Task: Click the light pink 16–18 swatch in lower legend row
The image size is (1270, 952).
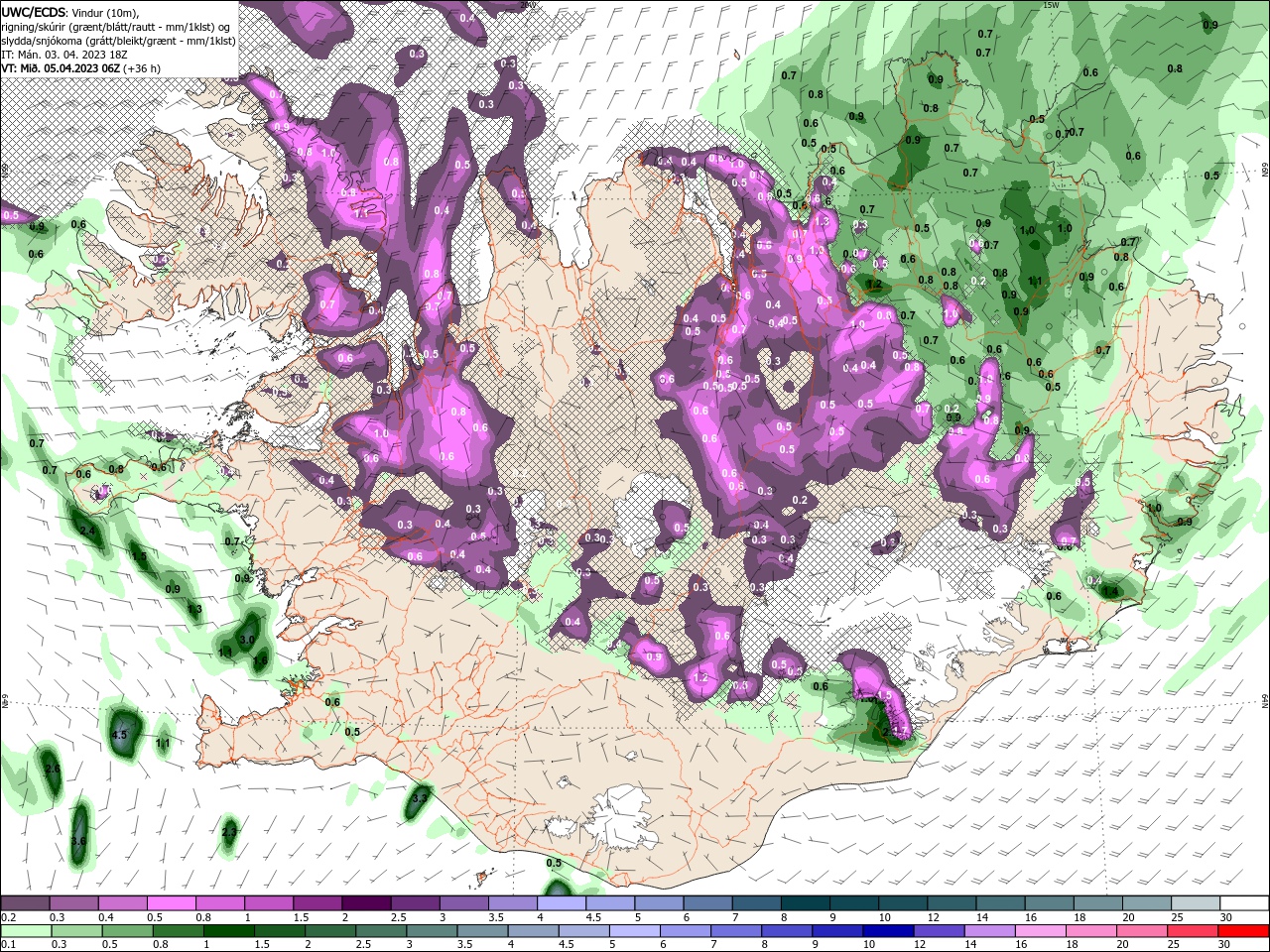Action: click(1042, 930)
